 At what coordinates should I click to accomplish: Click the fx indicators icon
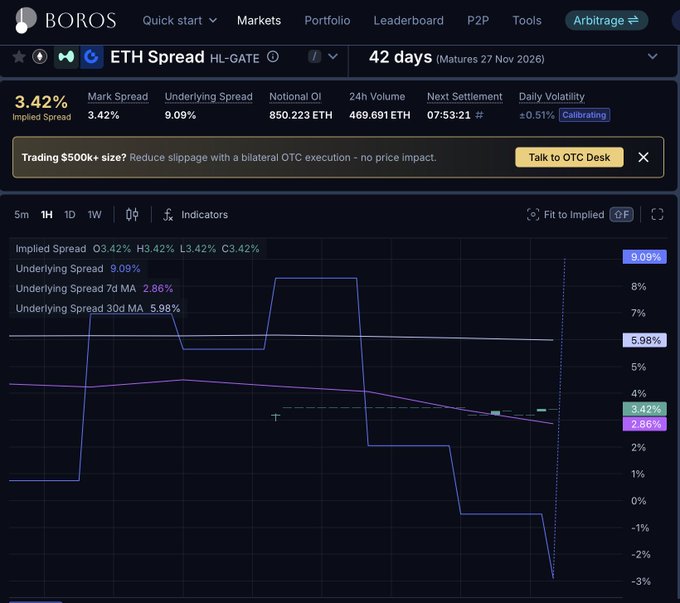(x=168, y=214)
